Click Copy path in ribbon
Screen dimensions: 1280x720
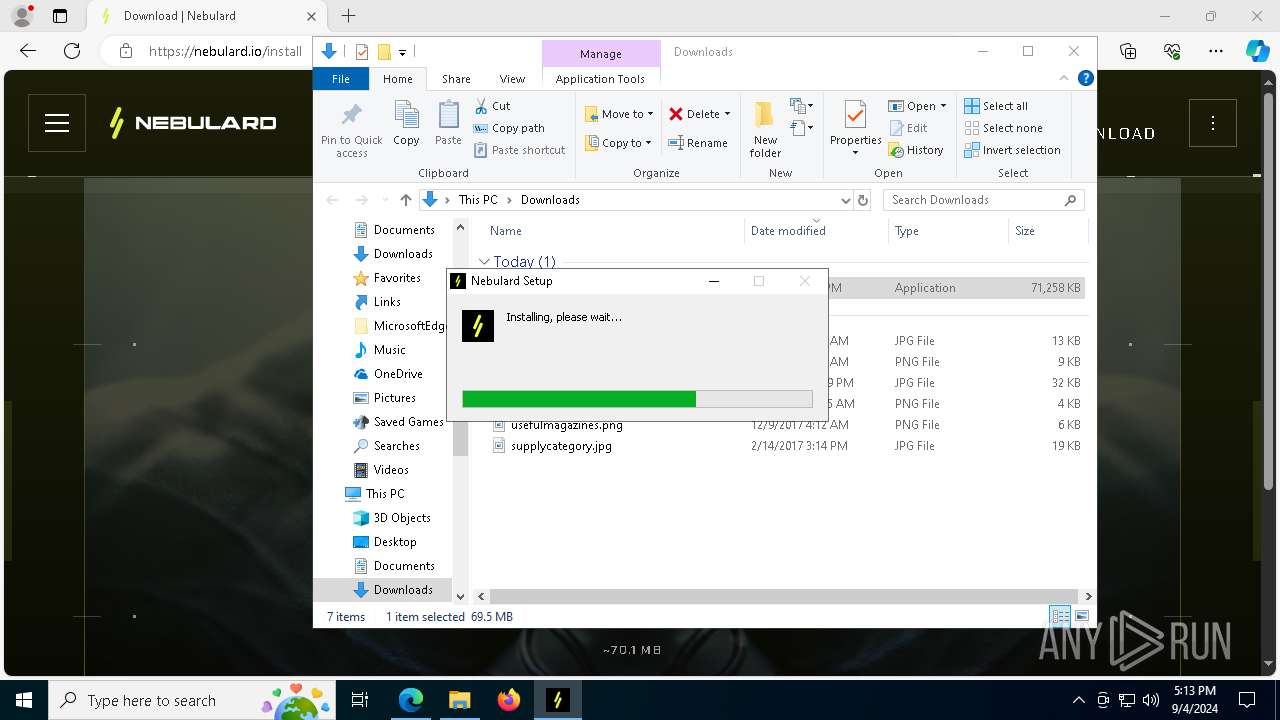[509, 128]
